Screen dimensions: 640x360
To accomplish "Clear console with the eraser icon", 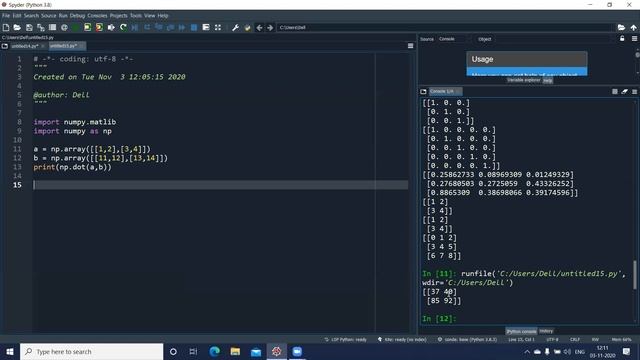I will [x=624, y=91].
